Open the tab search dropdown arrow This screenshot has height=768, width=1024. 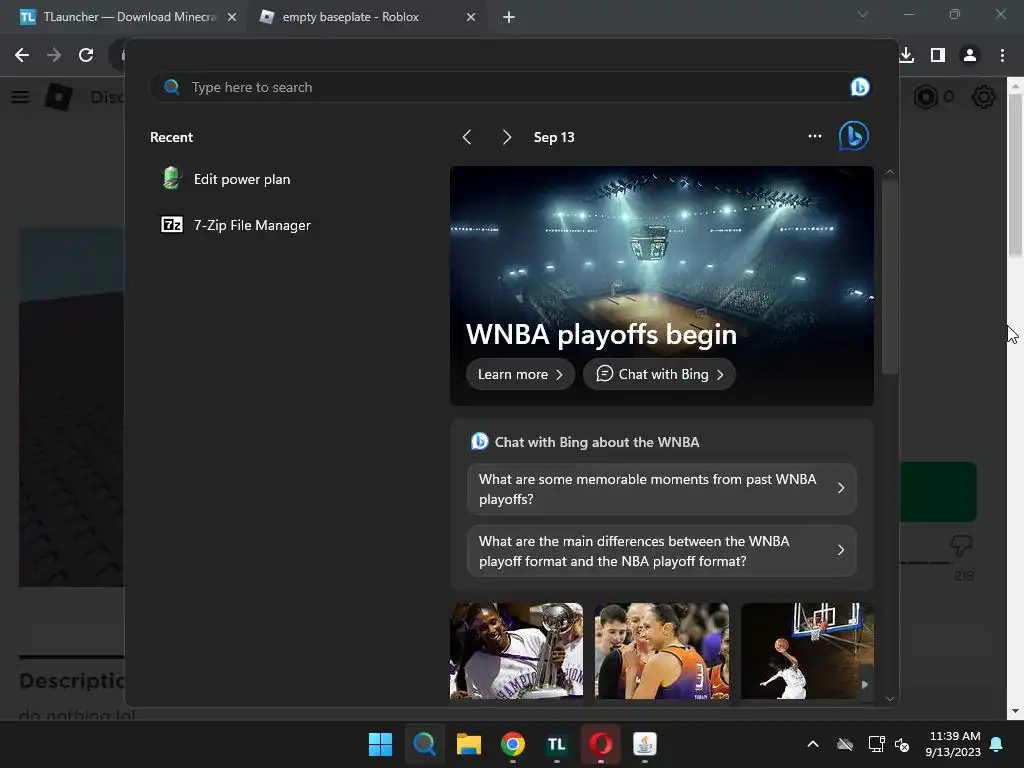click(x=863, y=14)
